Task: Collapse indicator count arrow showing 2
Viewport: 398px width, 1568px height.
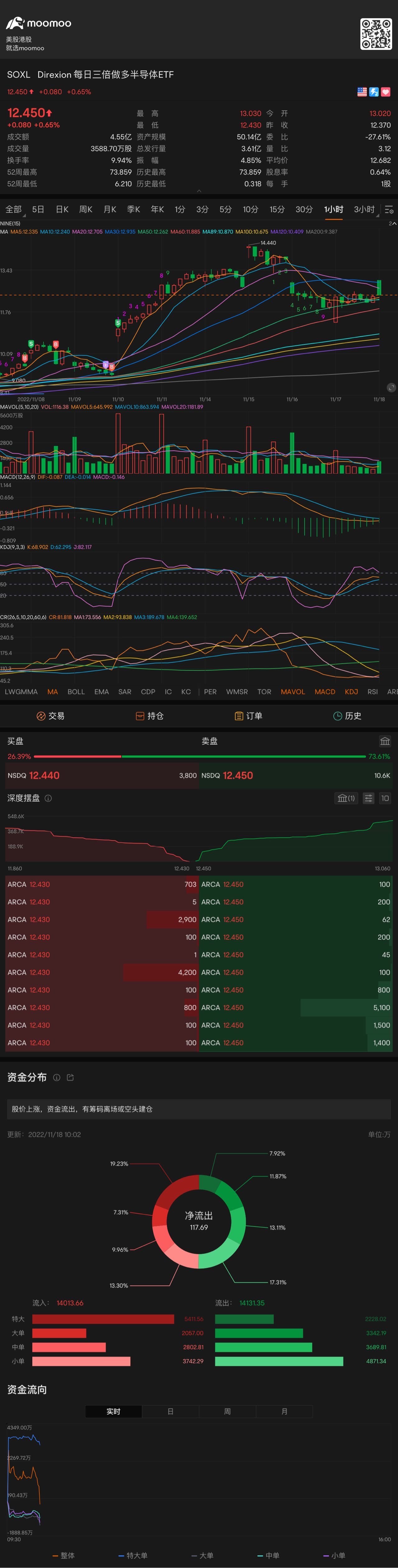Action: (x=392, y=223)
